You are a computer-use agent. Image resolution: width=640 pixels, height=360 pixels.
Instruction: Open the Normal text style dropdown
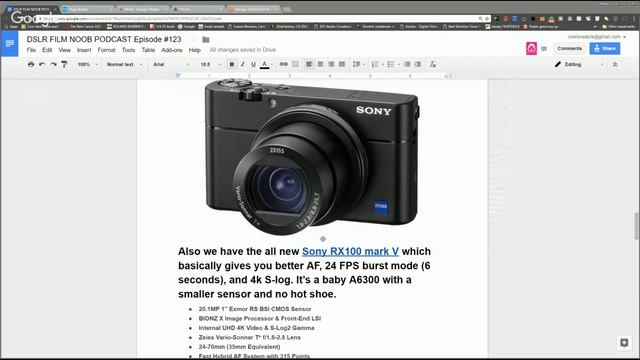pyautogui.click(x=124, y=64)
